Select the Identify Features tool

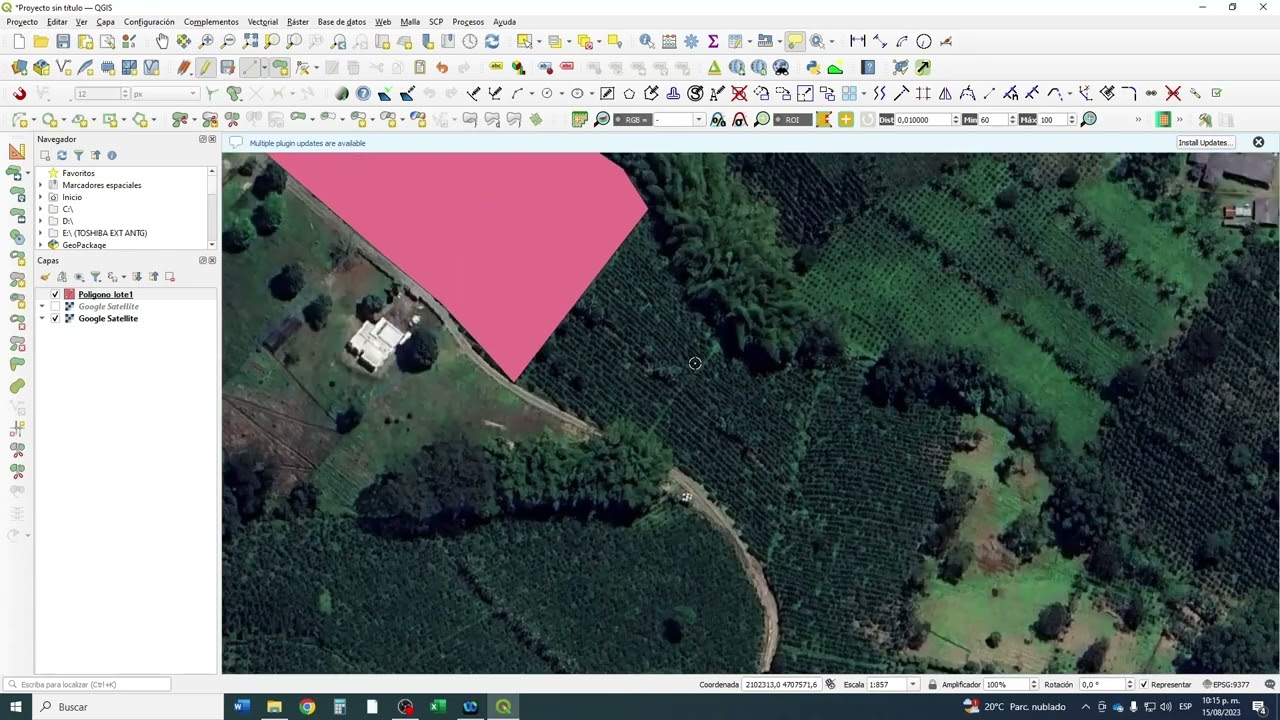(x=647, y=41)
